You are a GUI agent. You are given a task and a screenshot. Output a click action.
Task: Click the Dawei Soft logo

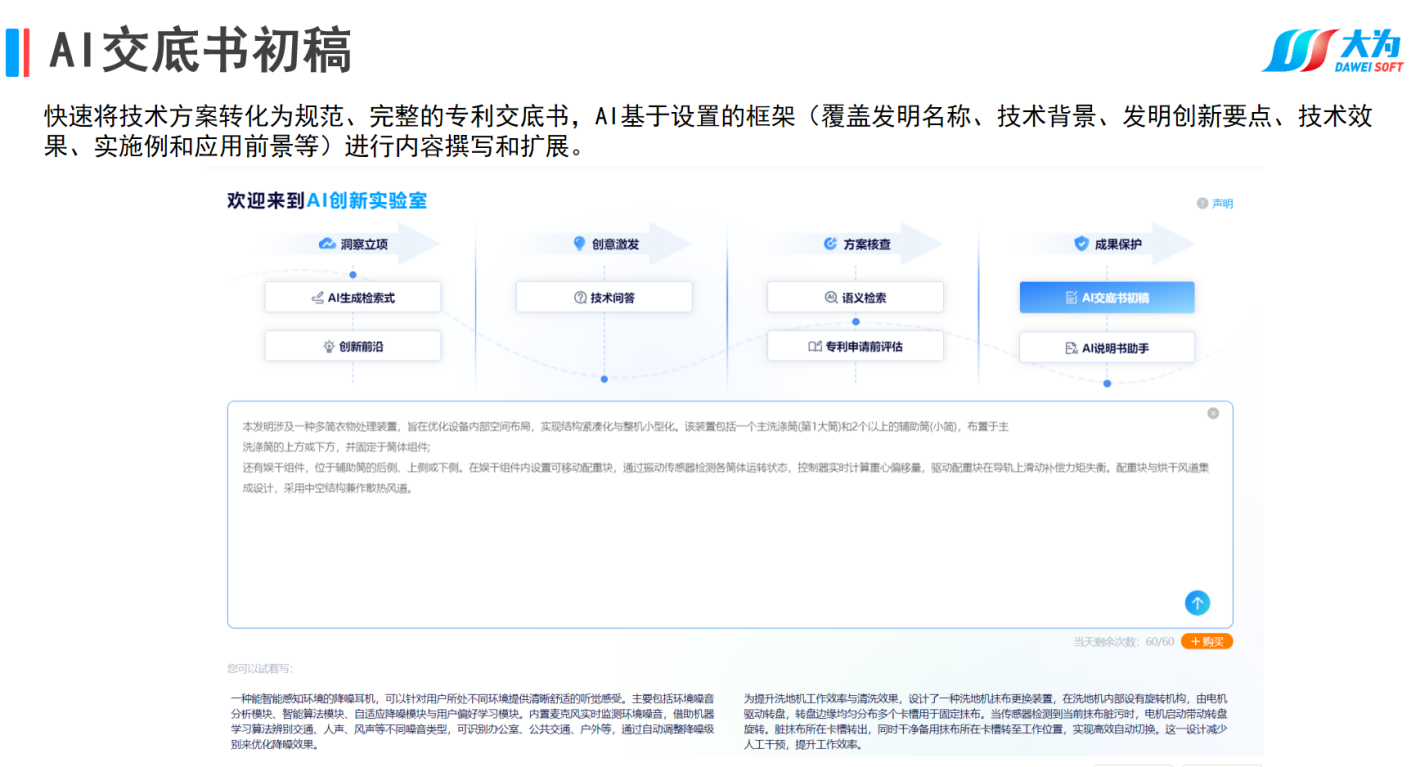point(1332,51)
